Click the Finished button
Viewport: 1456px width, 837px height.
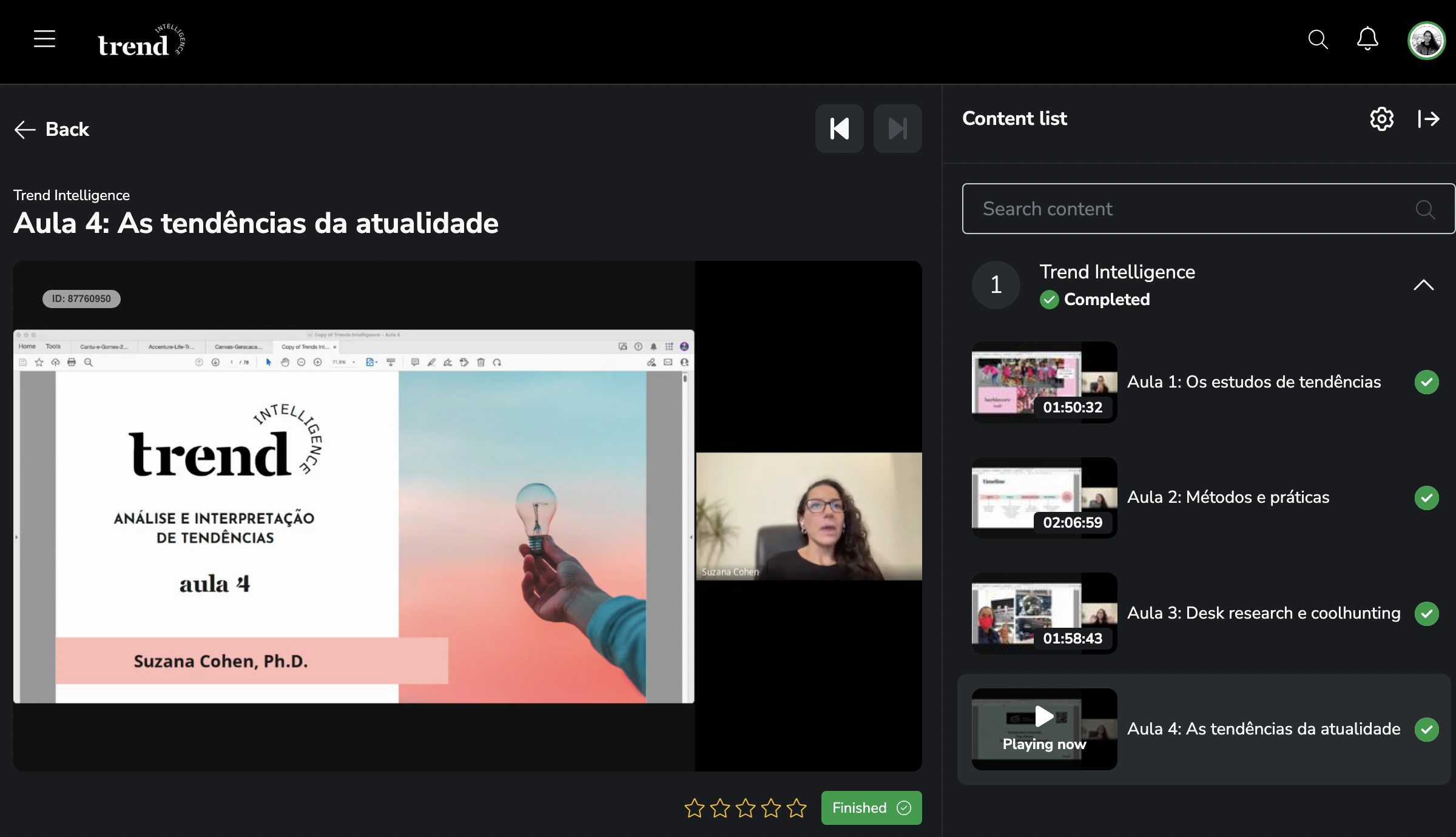871,808
